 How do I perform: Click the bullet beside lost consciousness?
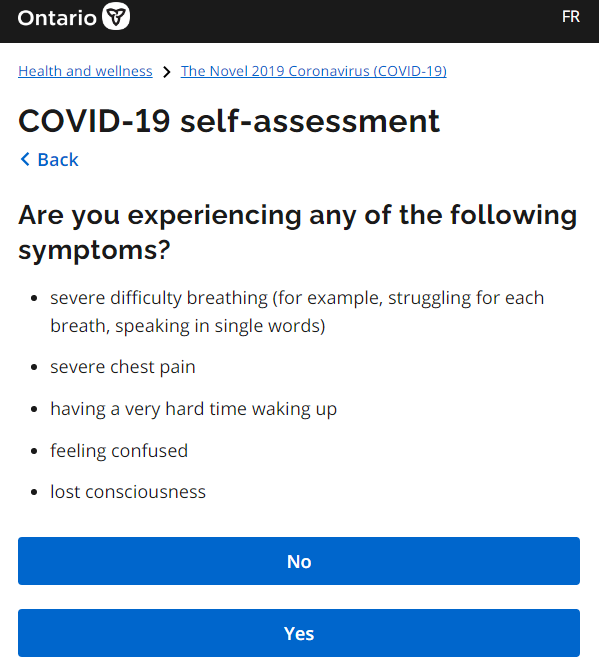tap(35, 492)
